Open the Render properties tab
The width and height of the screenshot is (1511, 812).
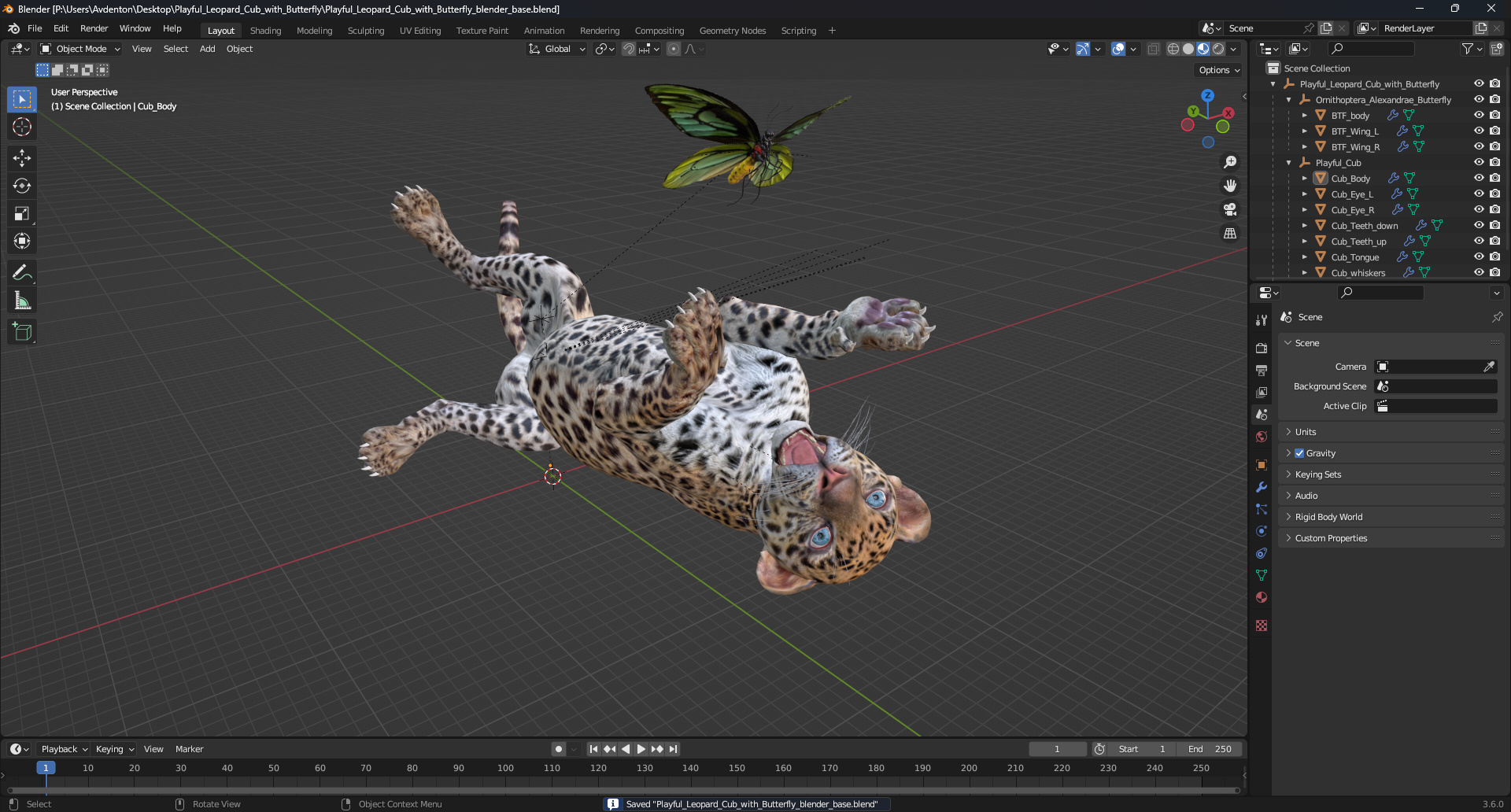1262,348
